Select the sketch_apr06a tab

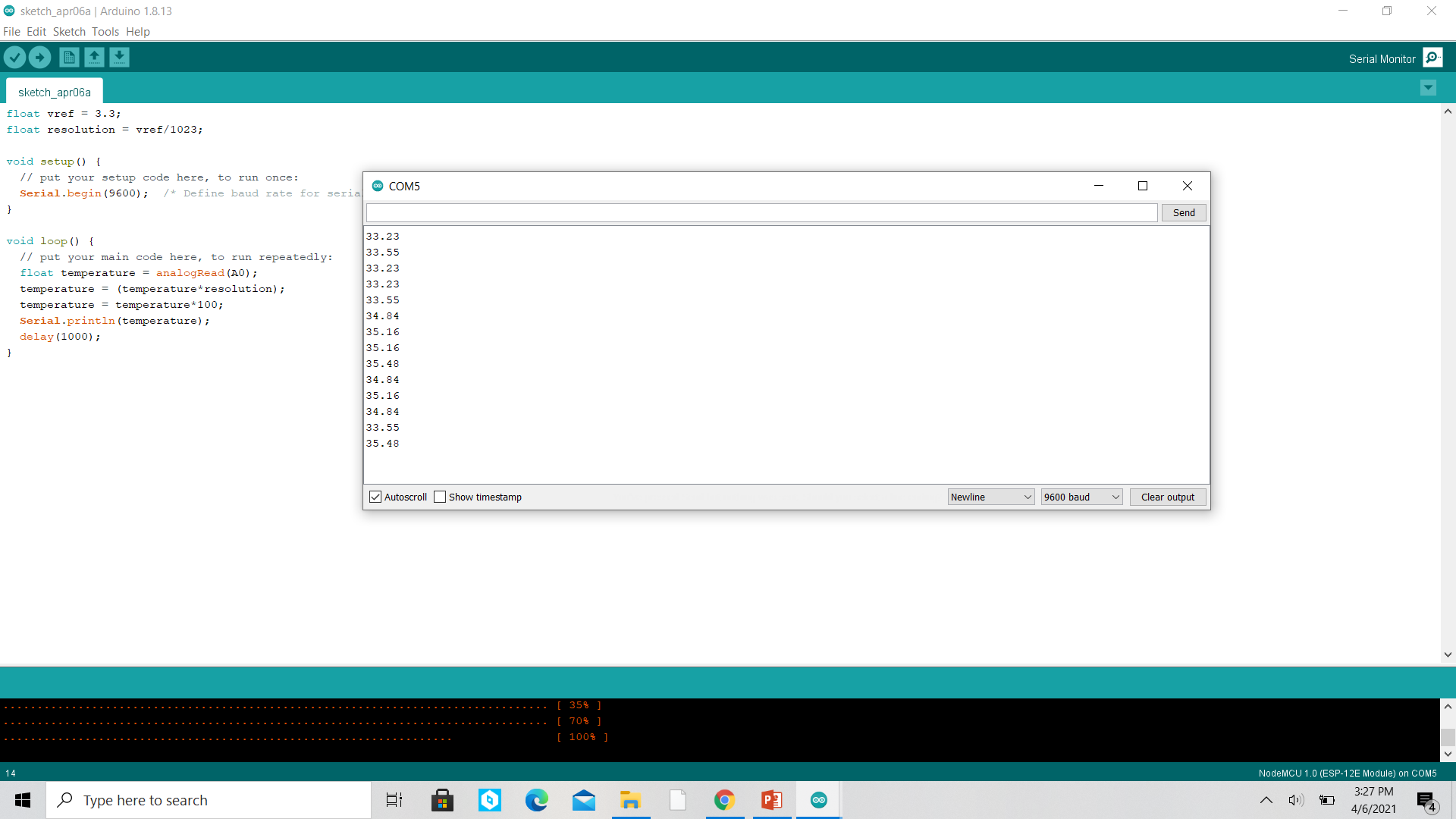55,92
